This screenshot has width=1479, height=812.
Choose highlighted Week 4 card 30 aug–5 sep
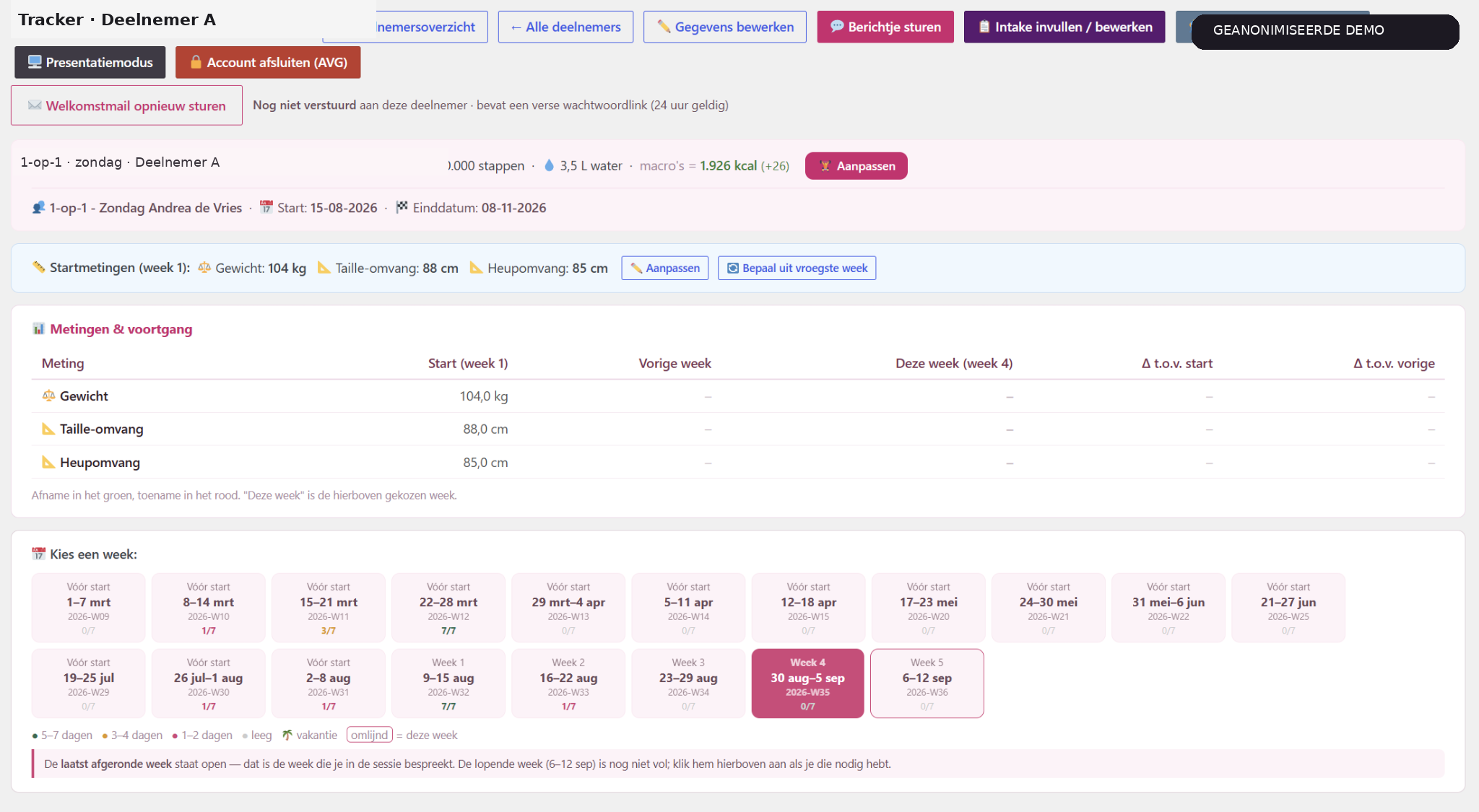coord(808,684)
